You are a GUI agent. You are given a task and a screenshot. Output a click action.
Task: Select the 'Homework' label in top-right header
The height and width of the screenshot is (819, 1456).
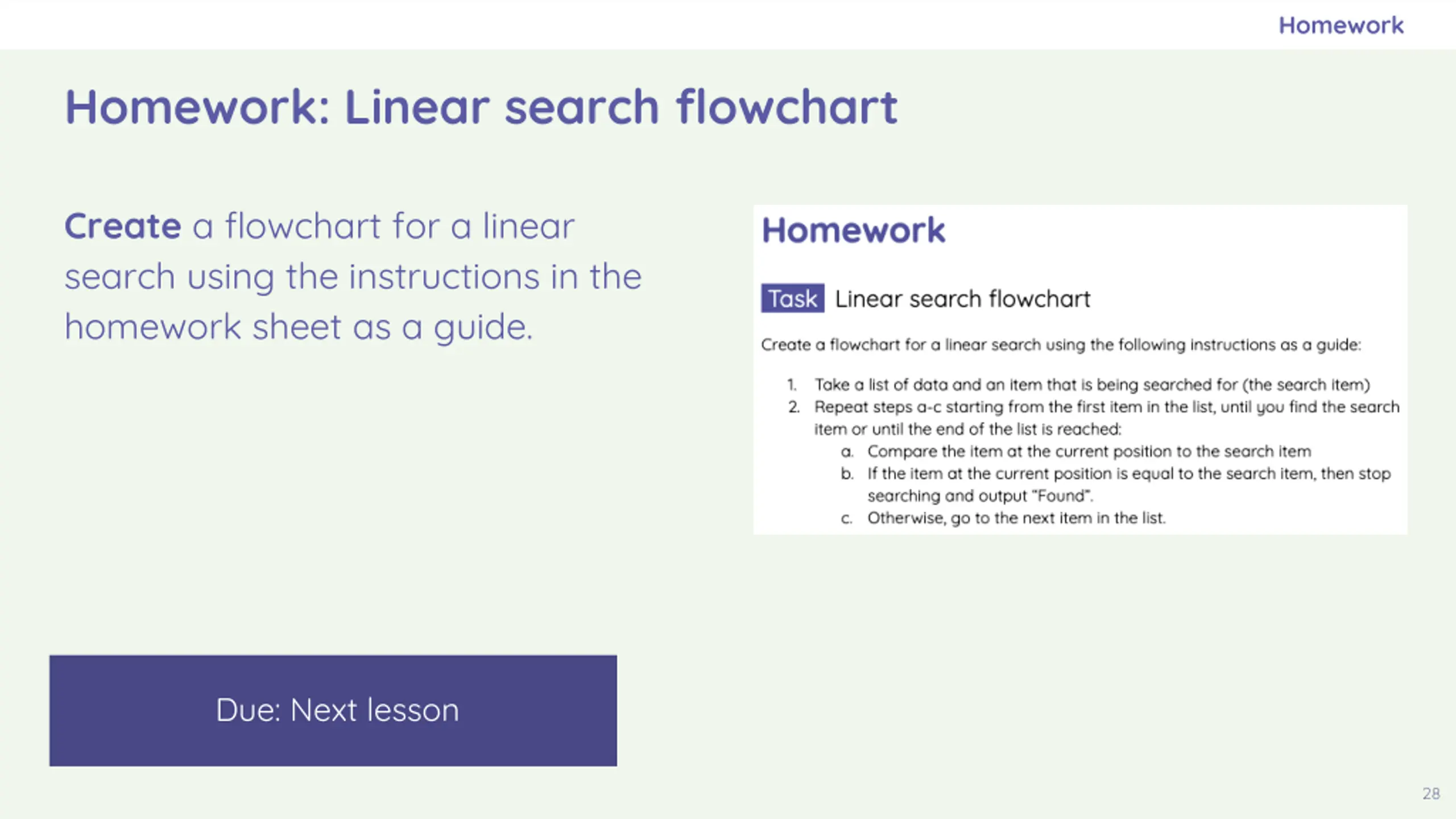(1341, 25)
